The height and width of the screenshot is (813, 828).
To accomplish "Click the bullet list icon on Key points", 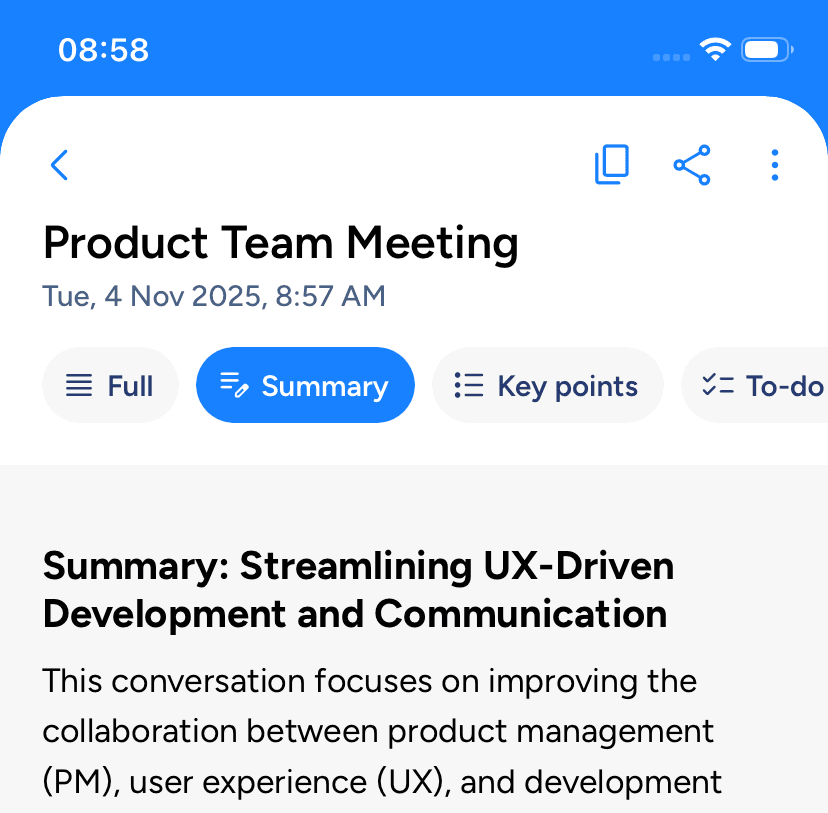I will click(x=468, y=386).
